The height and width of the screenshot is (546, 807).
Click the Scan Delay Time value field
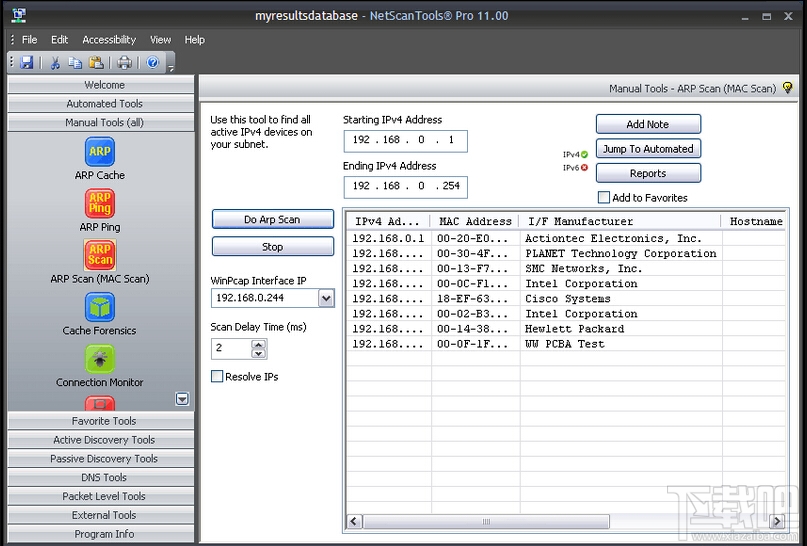click(x=231, y=348)
